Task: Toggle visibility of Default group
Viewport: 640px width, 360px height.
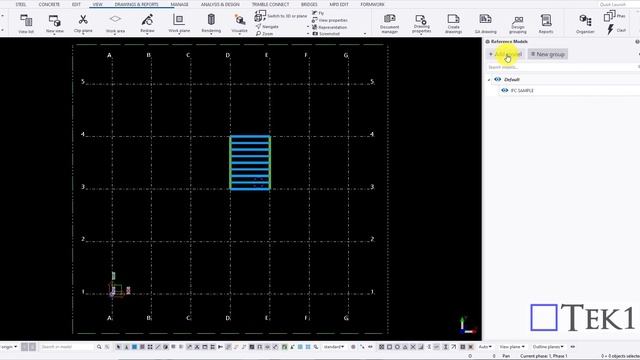Action: [497, 79]
